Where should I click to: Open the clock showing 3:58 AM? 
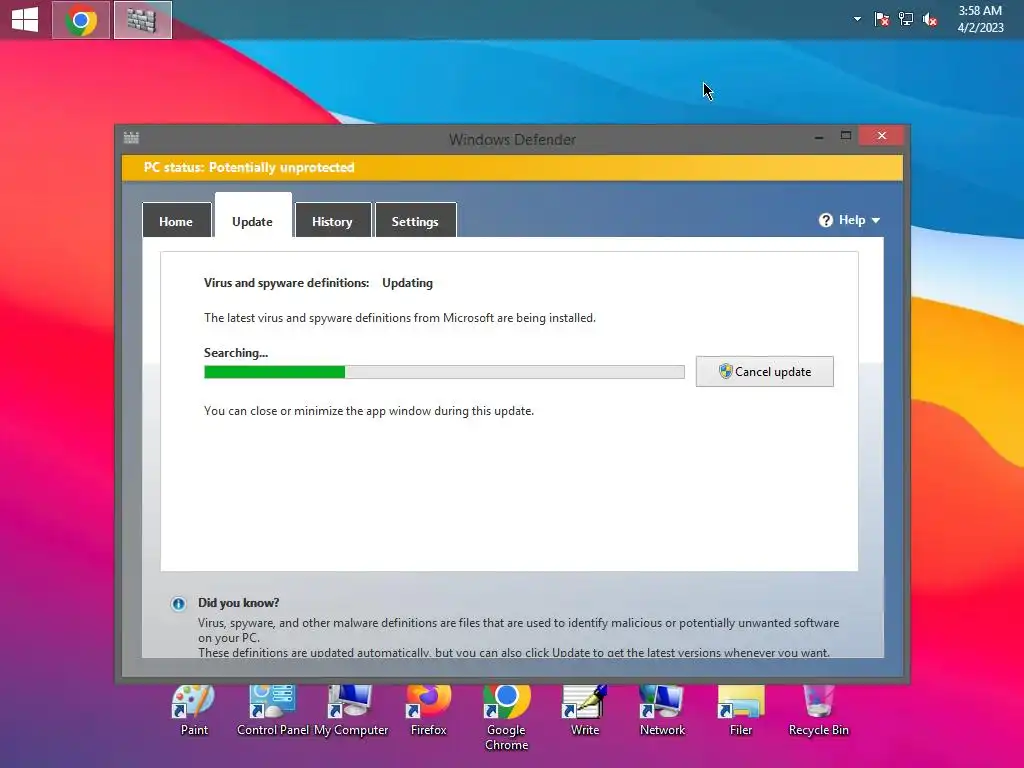coord(980,19)
